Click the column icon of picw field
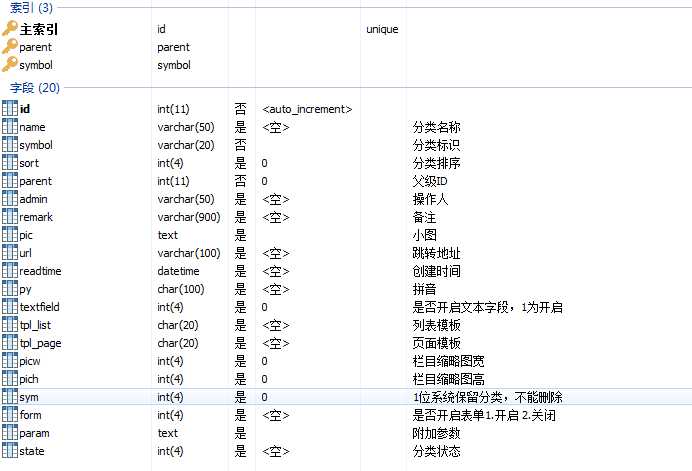The width and height of the screenshot is (692, 471). pyautogui.click(x=10, y=361)
